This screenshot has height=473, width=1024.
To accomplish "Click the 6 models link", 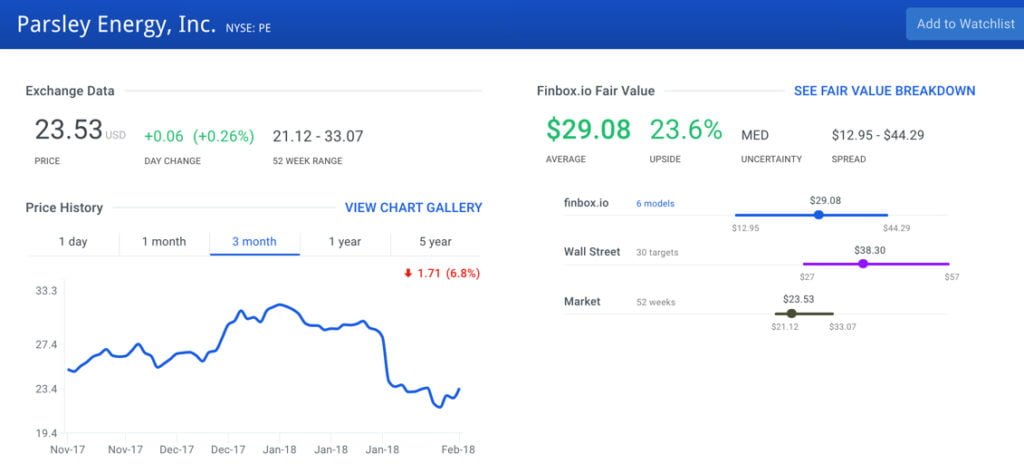I will point(655,204).
